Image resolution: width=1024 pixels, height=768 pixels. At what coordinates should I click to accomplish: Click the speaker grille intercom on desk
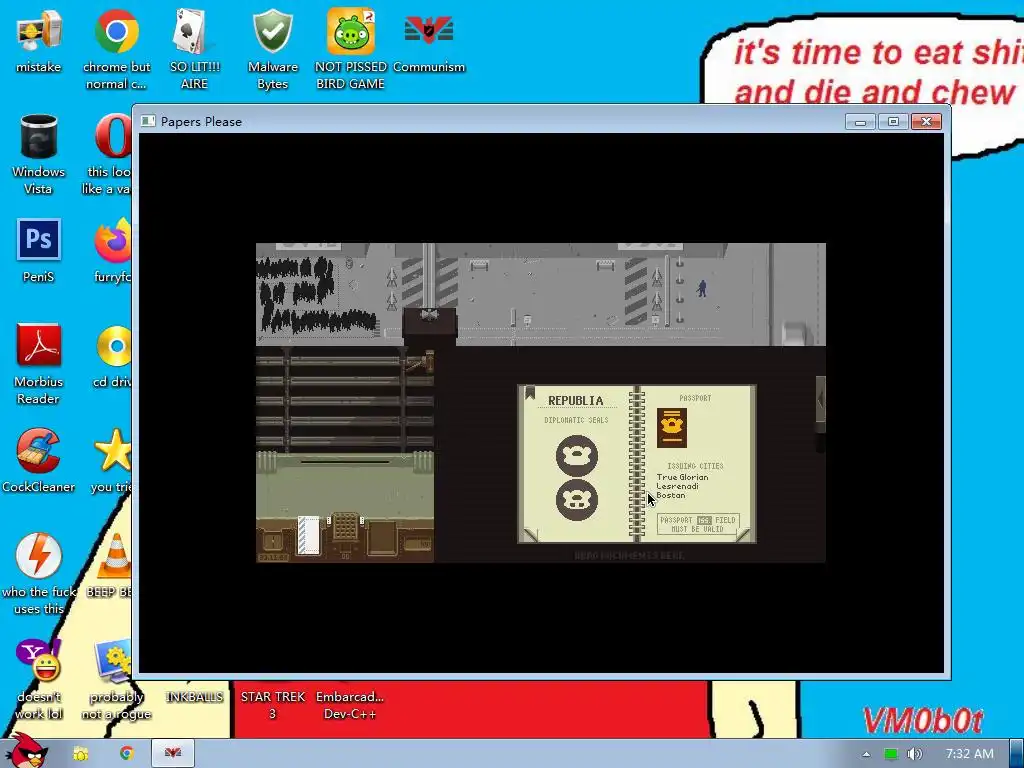tap(345, 526)
